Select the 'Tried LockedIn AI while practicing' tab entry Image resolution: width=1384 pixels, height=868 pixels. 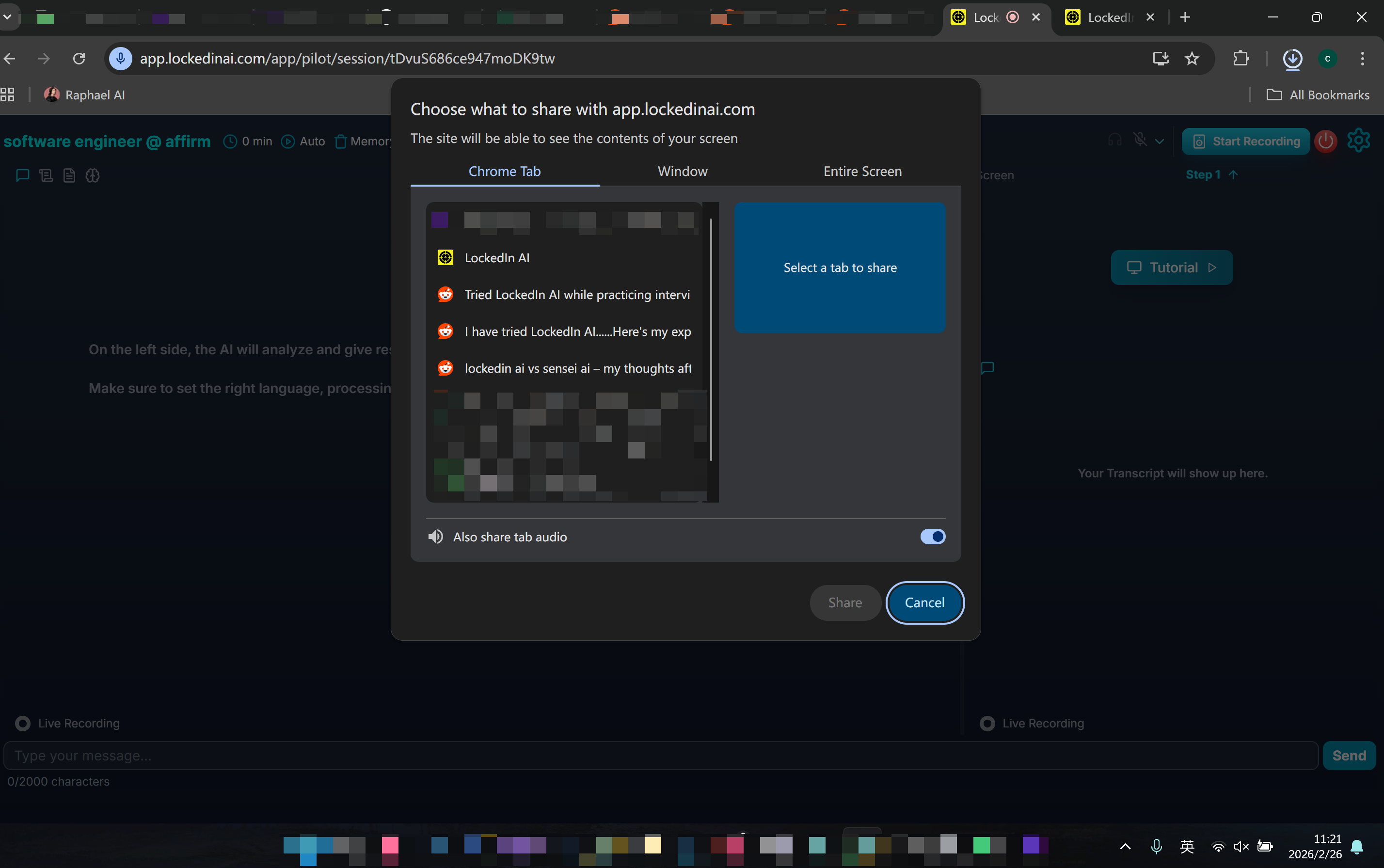pos(576,295)
